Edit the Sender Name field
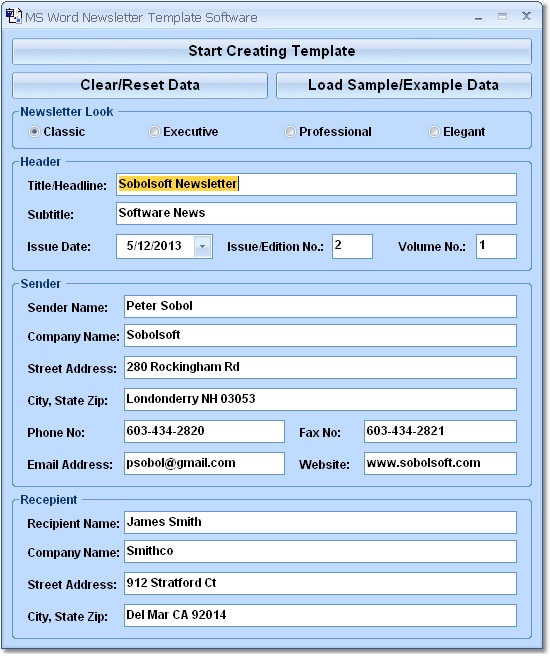Image resolution: width=550 pixels, height=656 pixels. point(320,307)
